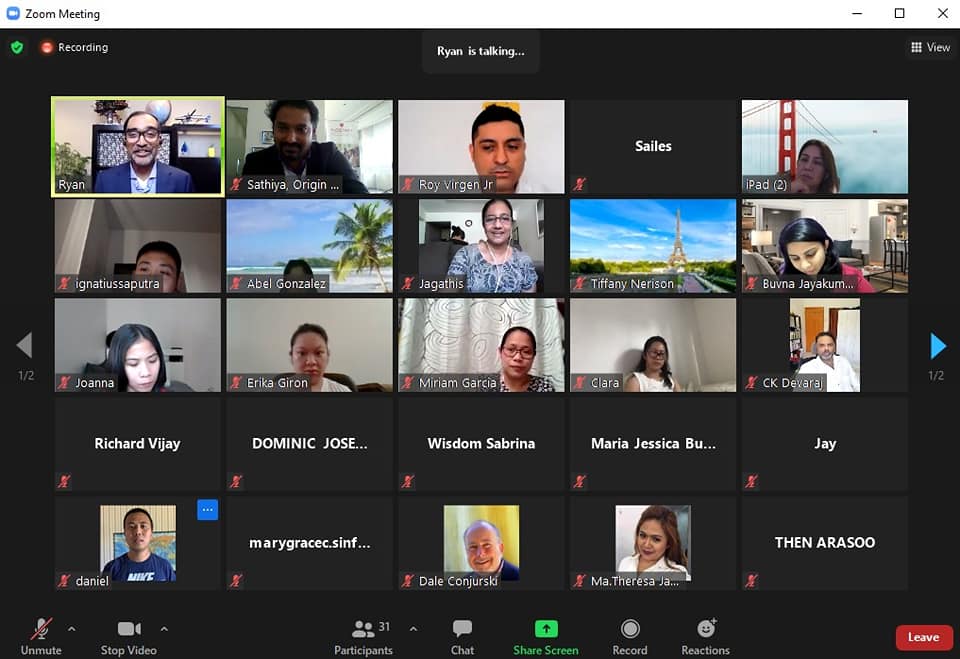
Task: Click muted mic icon on Wisdom Sabrina tile
Action: point(408,481)
